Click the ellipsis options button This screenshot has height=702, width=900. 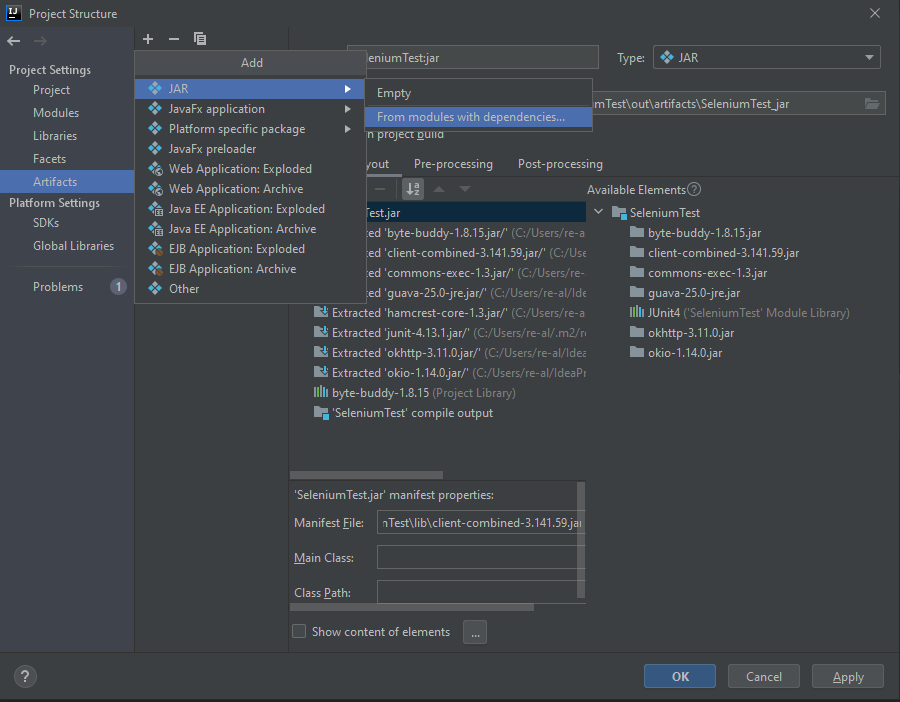(x=475, y=632)
